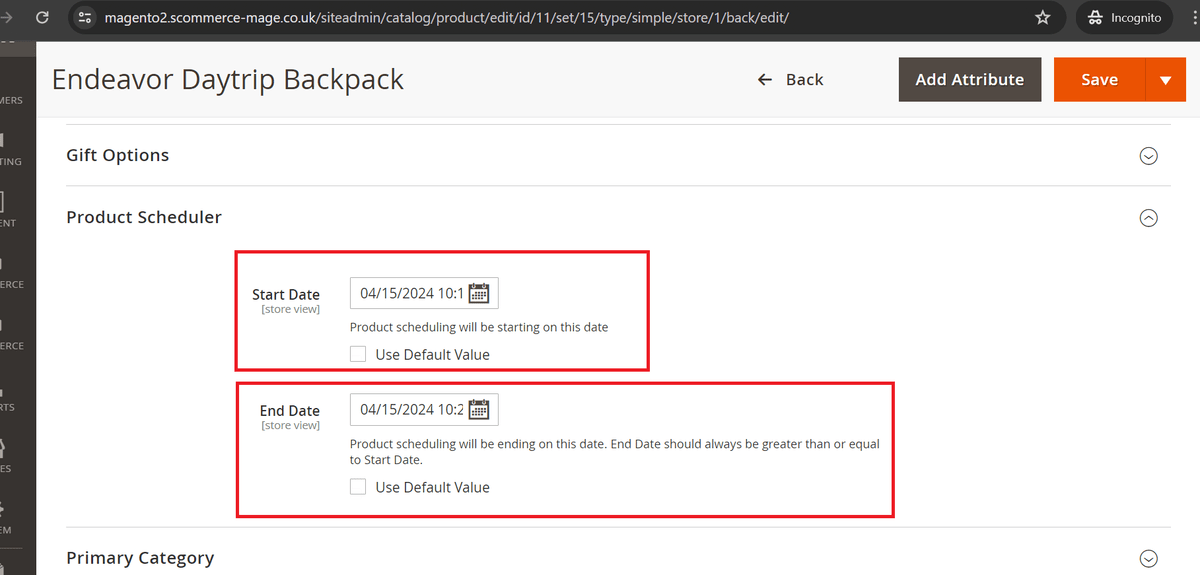Viewport: 1200px width, 575px height.
Task: Open the Marketing menu in the sidebar
Action: click(x=8, y=150)
